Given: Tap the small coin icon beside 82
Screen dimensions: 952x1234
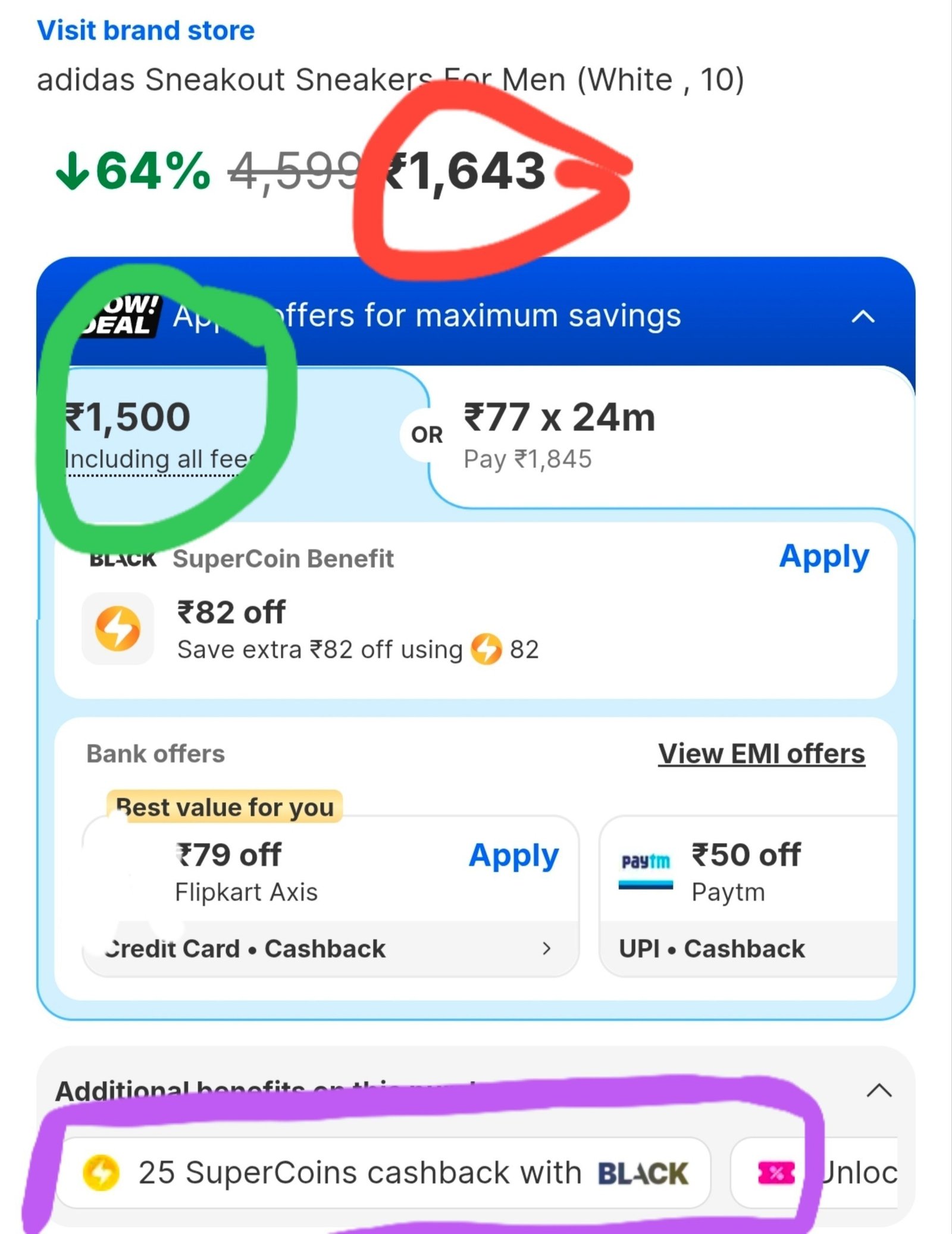Looking at the screenshot, I should pos(486,649).
